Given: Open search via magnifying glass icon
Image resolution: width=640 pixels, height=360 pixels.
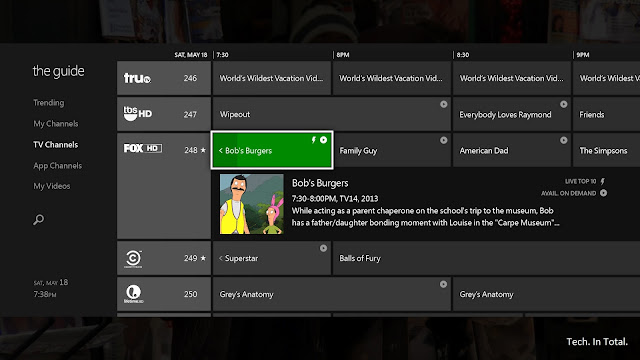Looking at the screenshot, I should point(38,220).
